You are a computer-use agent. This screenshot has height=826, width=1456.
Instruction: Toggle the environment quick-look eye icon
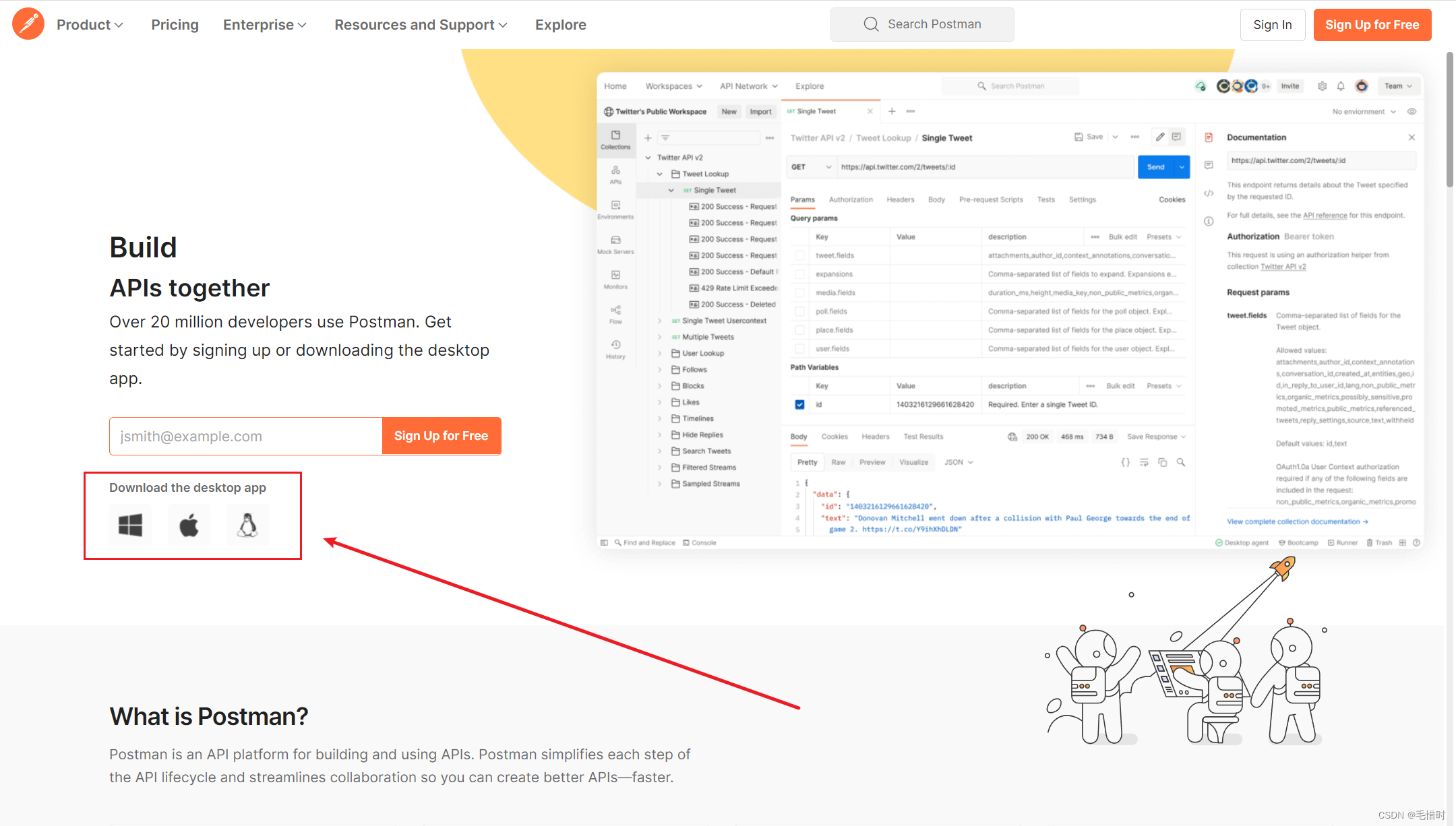coord(1412,112)
